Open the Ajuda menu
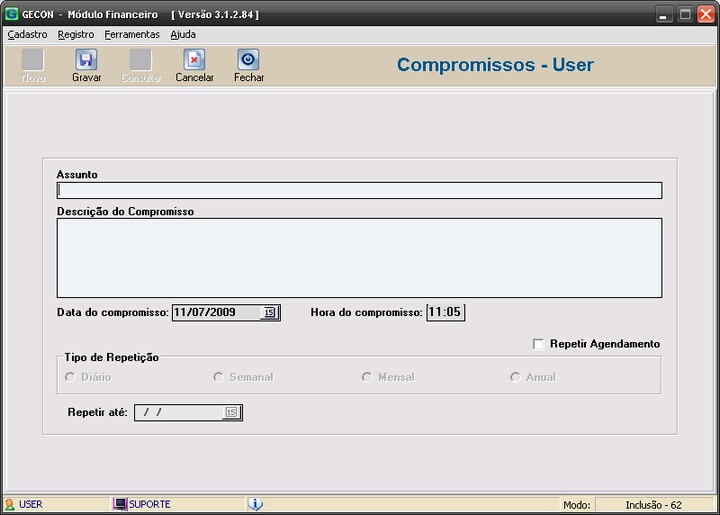Image resolution: width=720 pixels, height=515 pixels. [x=183, y=34]
